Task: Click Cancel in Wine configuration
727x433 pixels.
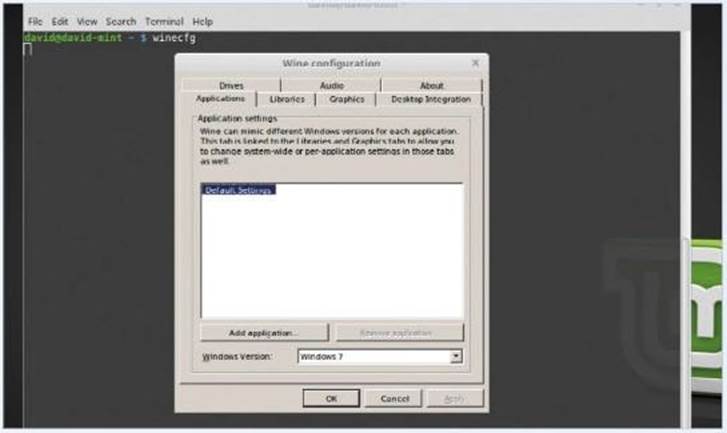Action: click(x=394, y=398)
